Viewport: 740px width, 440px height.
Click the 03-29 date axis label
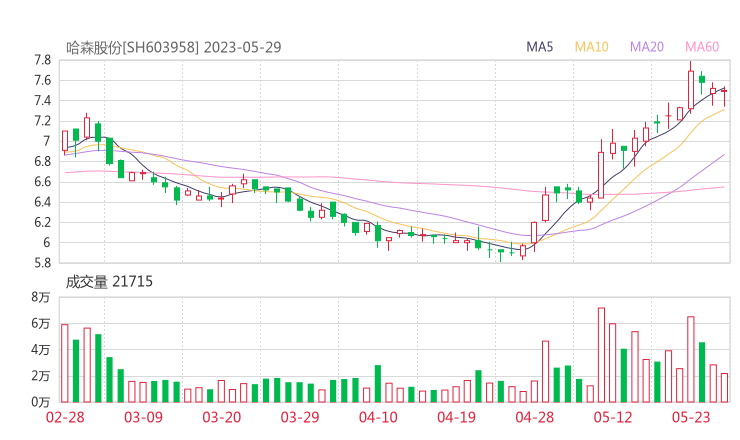coord(300,417)
